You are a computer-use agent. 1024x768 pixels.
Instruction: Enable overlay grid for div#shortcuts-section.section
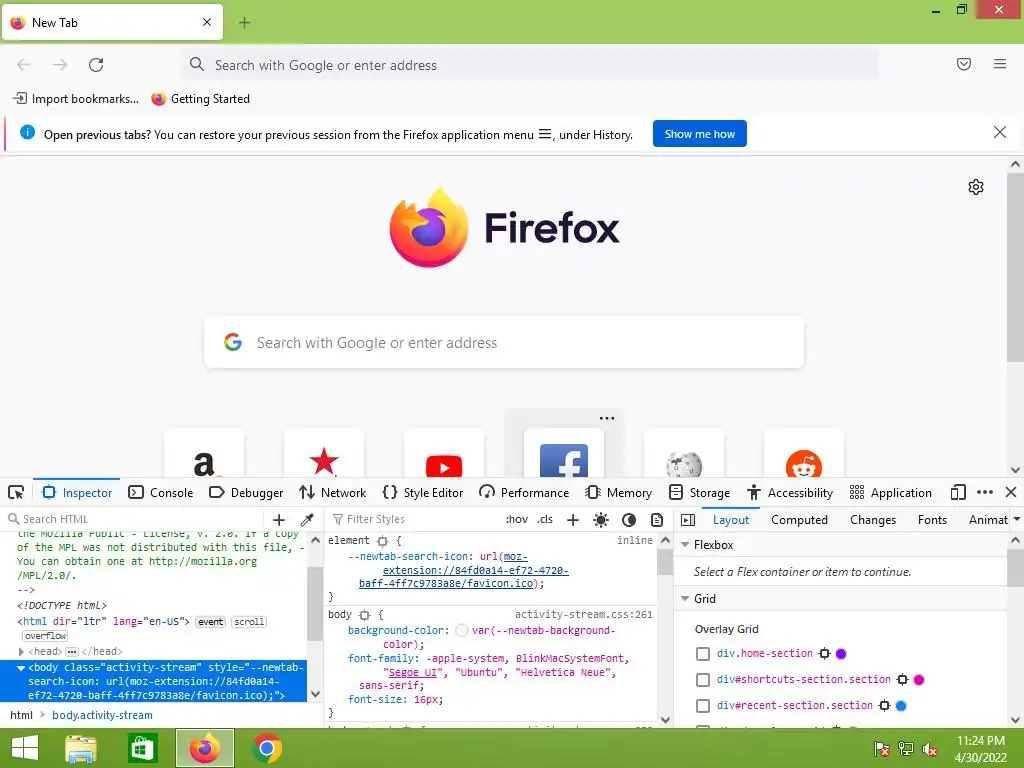pyautogui.click(x=703, y=680)
